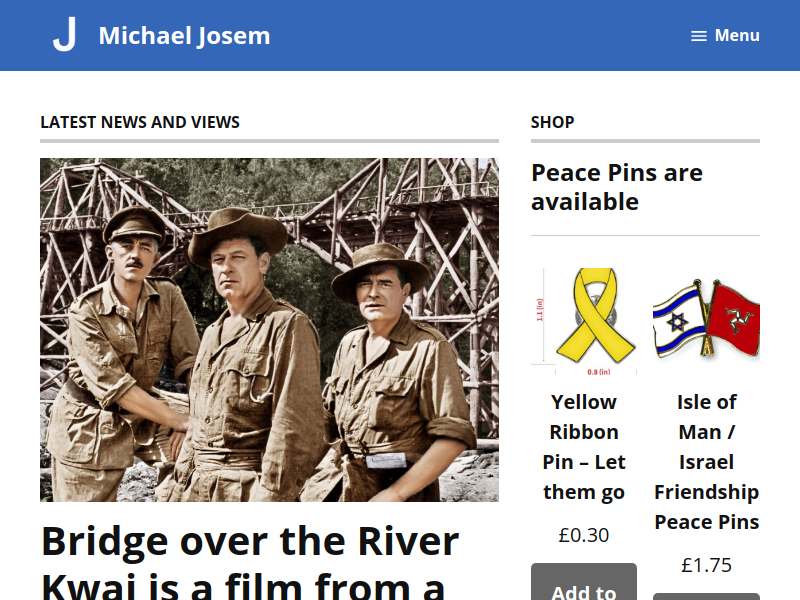The image size is (800, 600).
Task: Click the £0.30 price of Yellow Ribbon Pin
Action: click(x=584, y=535)
